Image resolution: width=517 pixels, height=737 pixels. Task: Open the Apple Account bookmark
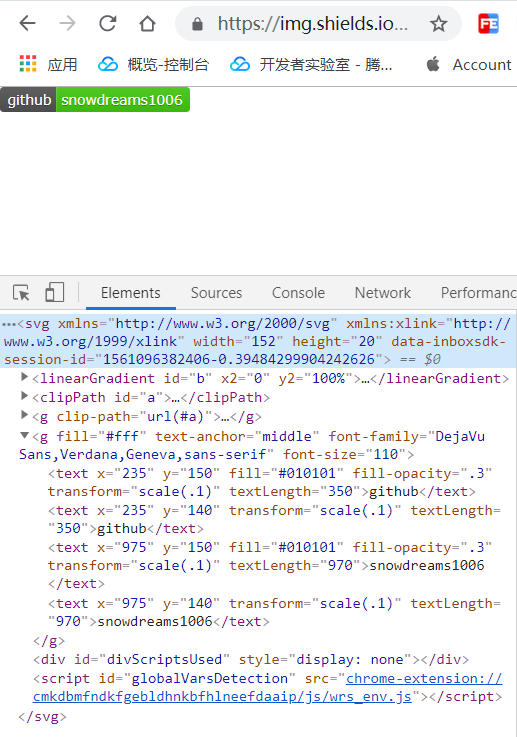[469, 64]
